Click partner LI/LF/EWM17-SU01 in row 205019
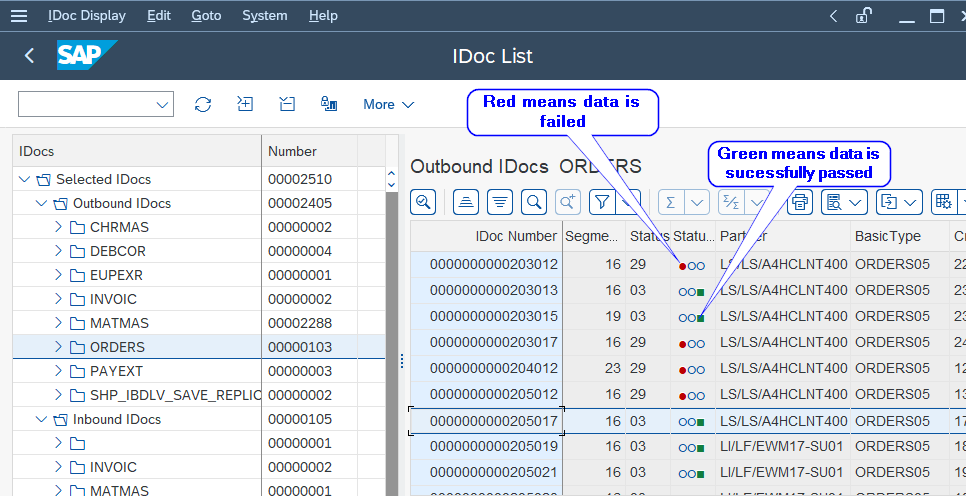Image resolution: width=966 pixels, height=496 pixels. coord(781,446)
